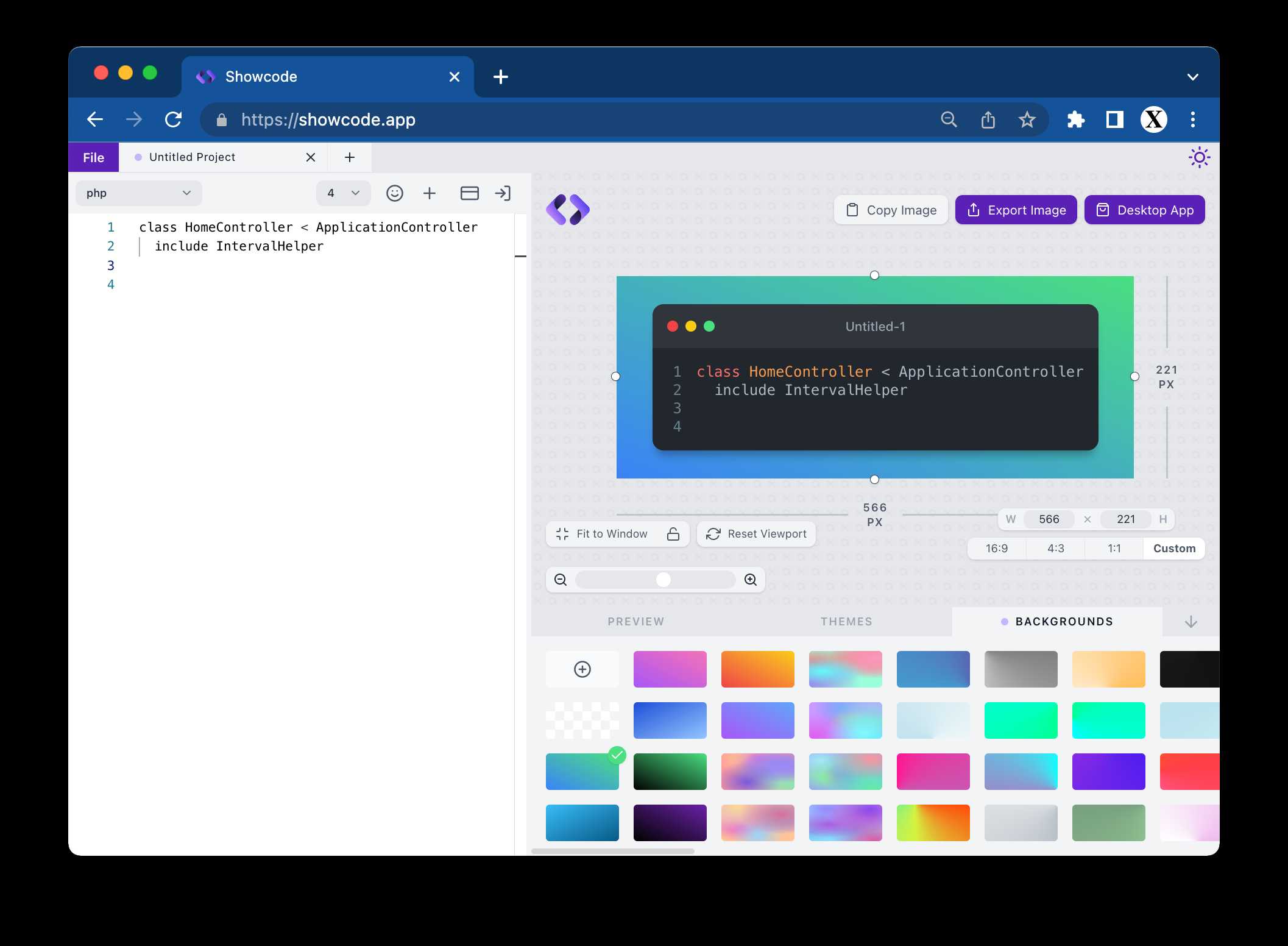Click the emoji smiley icon in editor toolbar
This screenshot has height=946, width=1288.
pos(395,193)
